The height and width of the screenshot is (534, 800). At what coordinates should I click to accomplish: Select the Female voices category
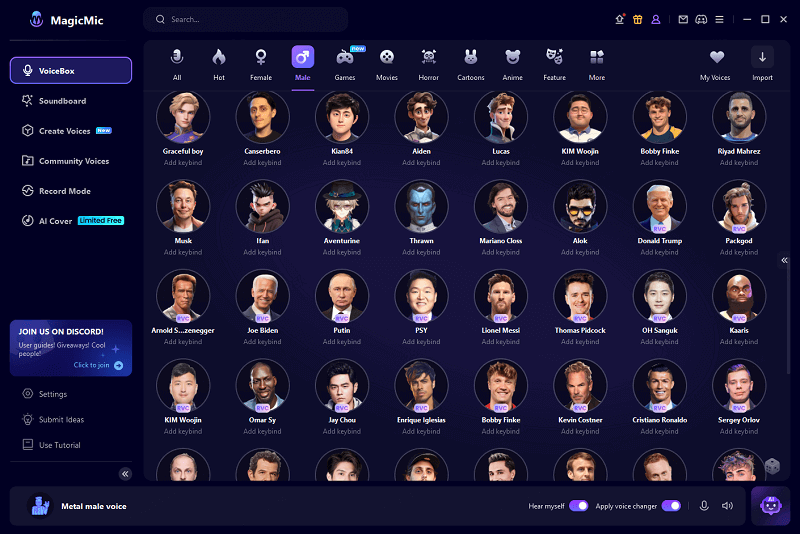point(261,64)
